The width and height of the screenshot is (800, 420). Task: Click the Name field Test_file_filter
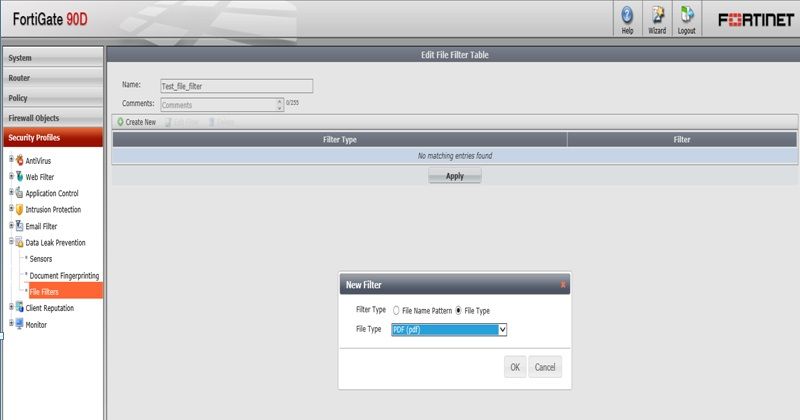coord(237,86)
